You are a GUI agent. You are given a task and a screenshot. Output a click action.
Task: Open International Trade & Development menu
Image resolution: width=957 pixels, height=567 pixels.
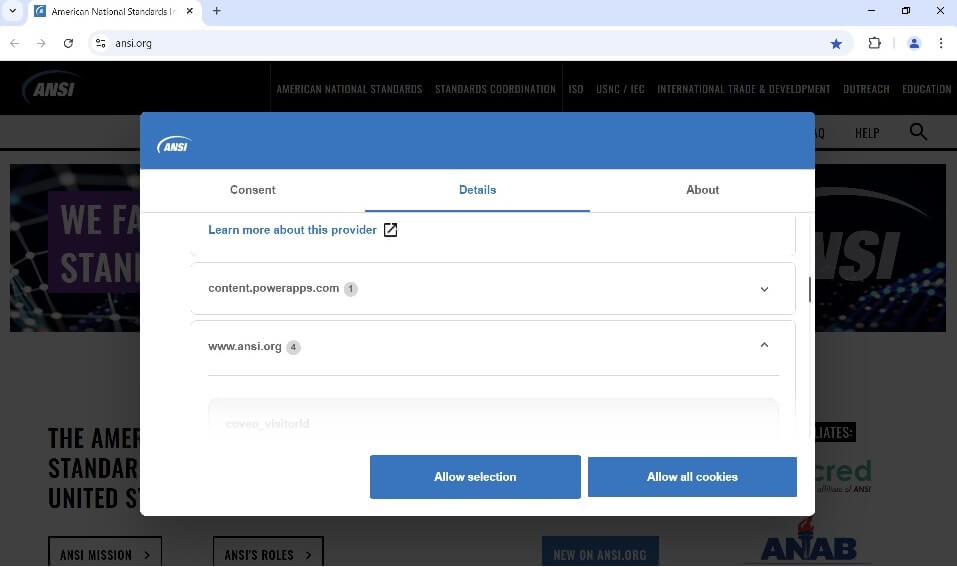pyautogui.click(x=743, y=89)
